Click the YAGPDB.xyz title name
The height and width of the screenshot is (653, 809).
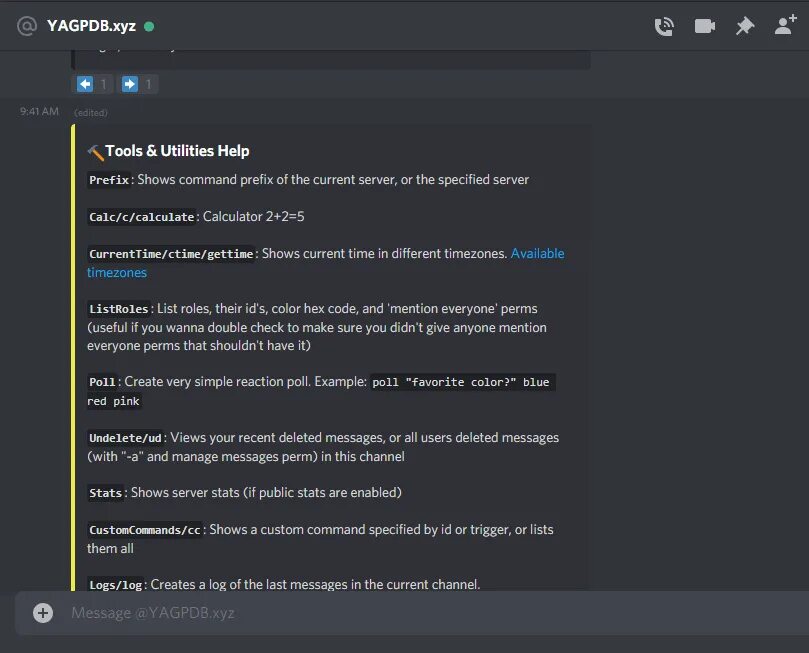(x=91, y=26)
